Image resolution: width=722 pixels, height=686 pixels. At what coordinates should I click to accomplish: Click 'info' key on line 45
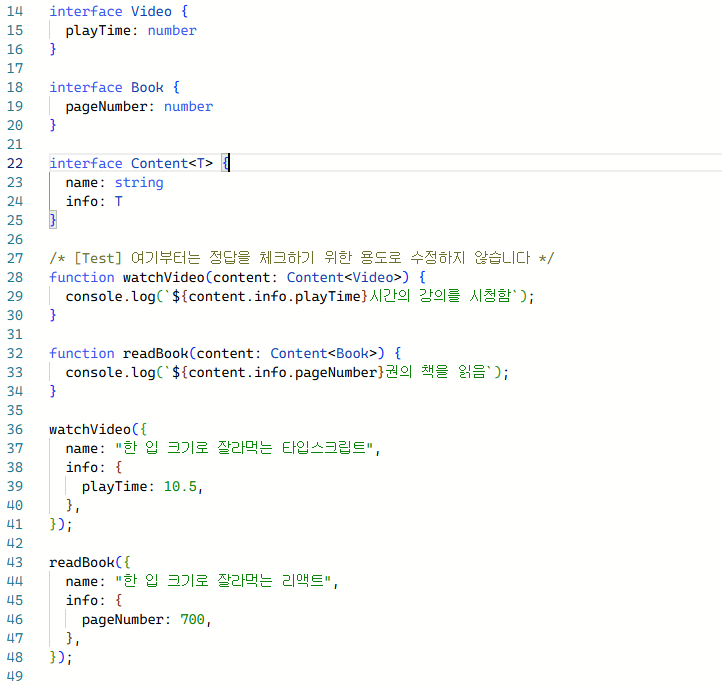(82, 600)
